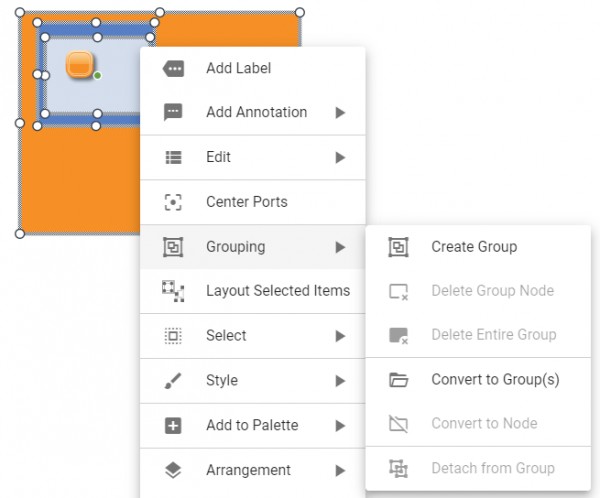Click the Add Annotation speech bubble icon

pyautogui.click(x=173, y=113)
